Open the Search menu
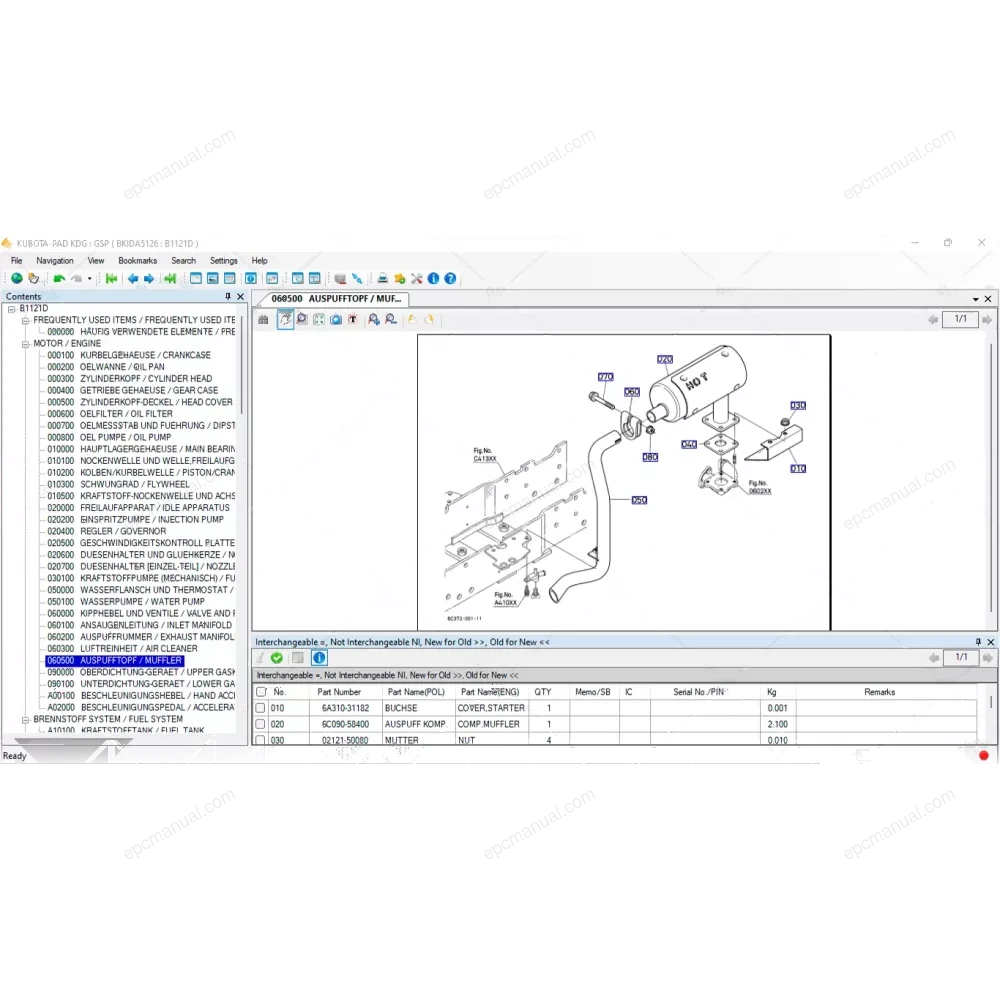The image size is (1000, 1000). [x=184, y=261]
